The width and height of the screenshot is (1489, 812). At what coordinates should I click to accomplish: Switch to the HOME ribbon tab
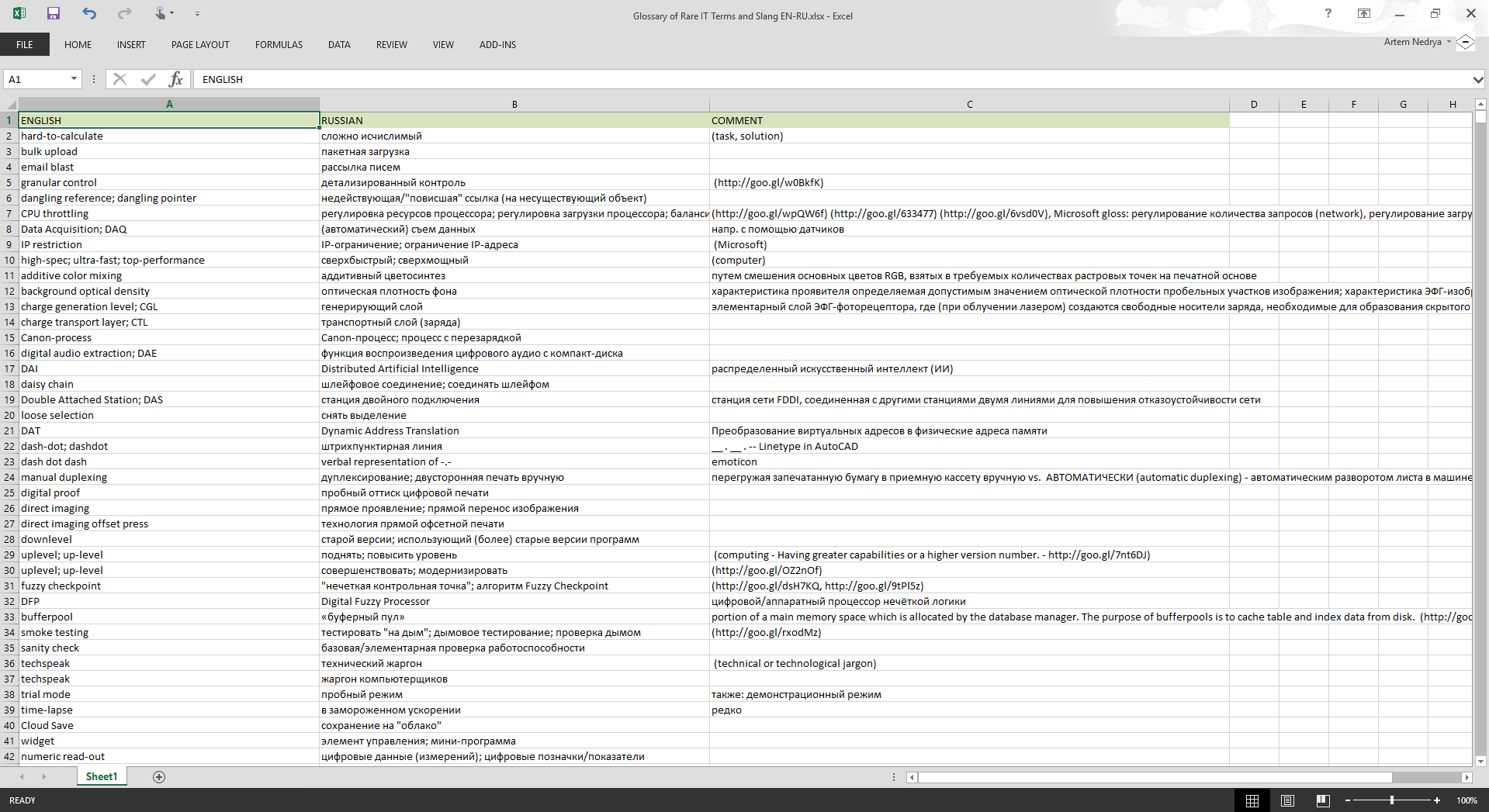[x=78, y=44]
